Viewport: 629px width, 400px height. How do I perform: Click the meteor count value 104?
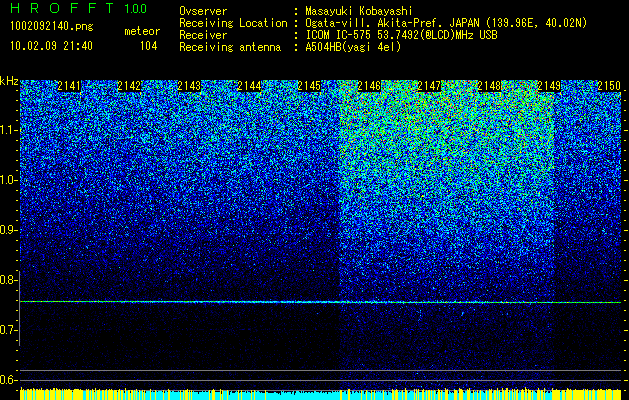coord(148,46)
